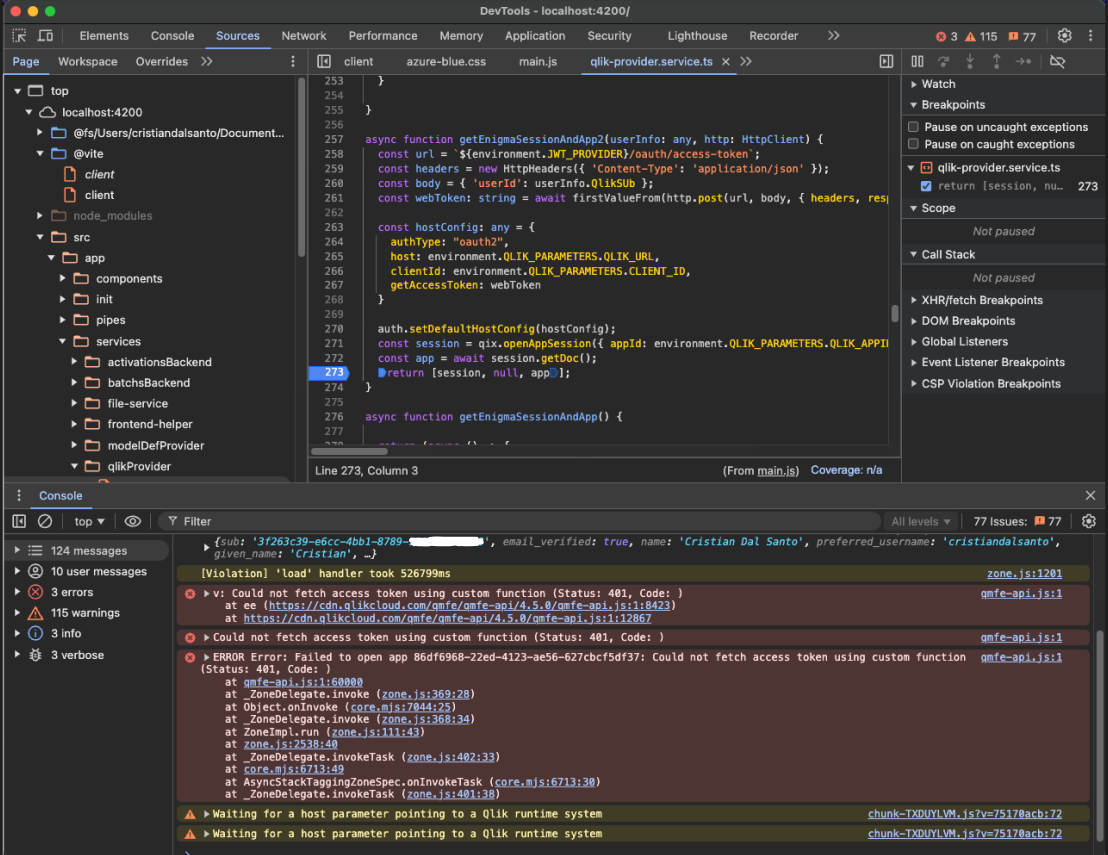Open DevTools settings gear icon
This screenshot has width=1108, height=855.
point(1065,36)
